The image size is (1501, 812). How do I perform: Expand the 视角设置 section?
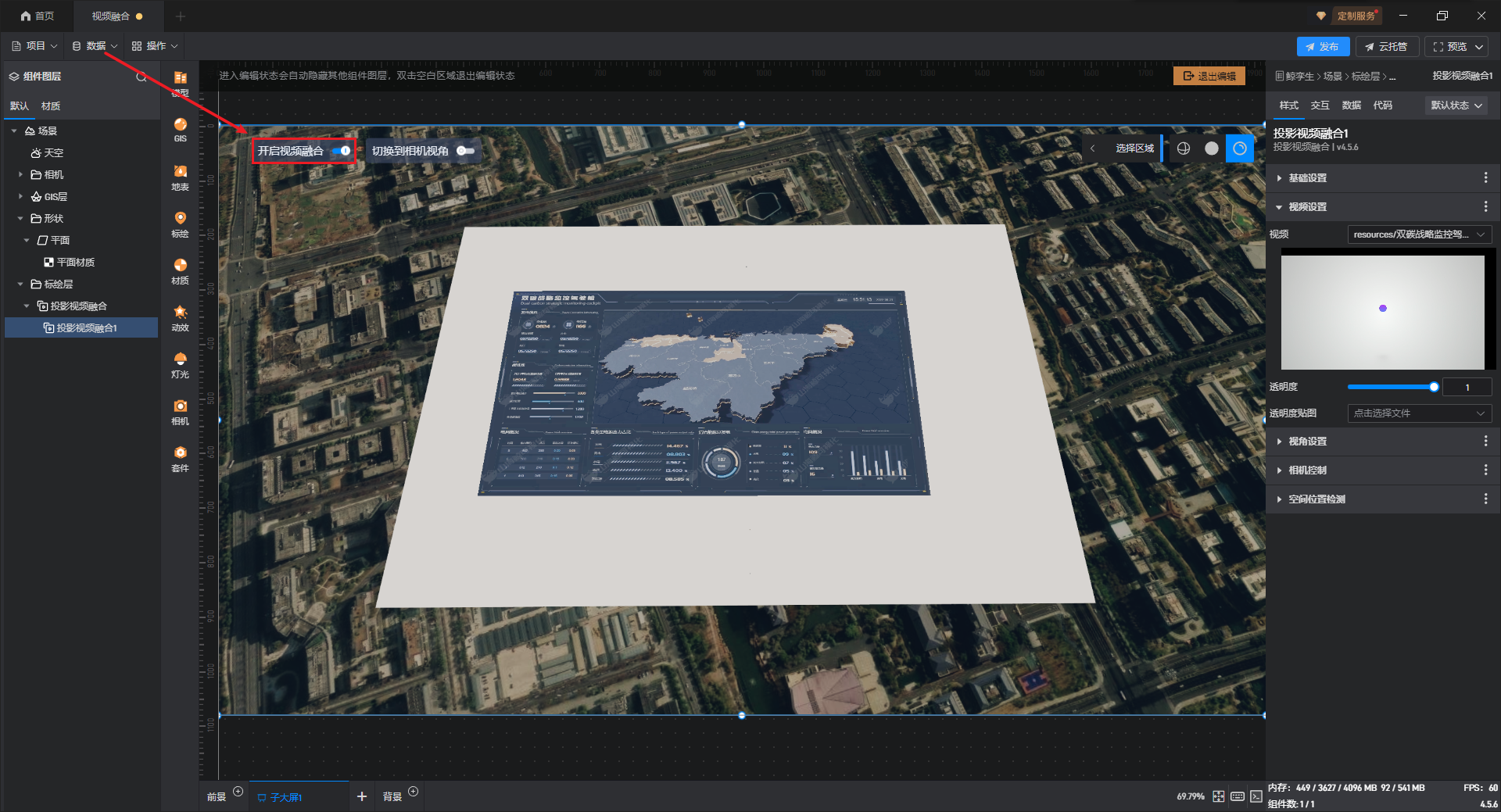click(1279, 442)
